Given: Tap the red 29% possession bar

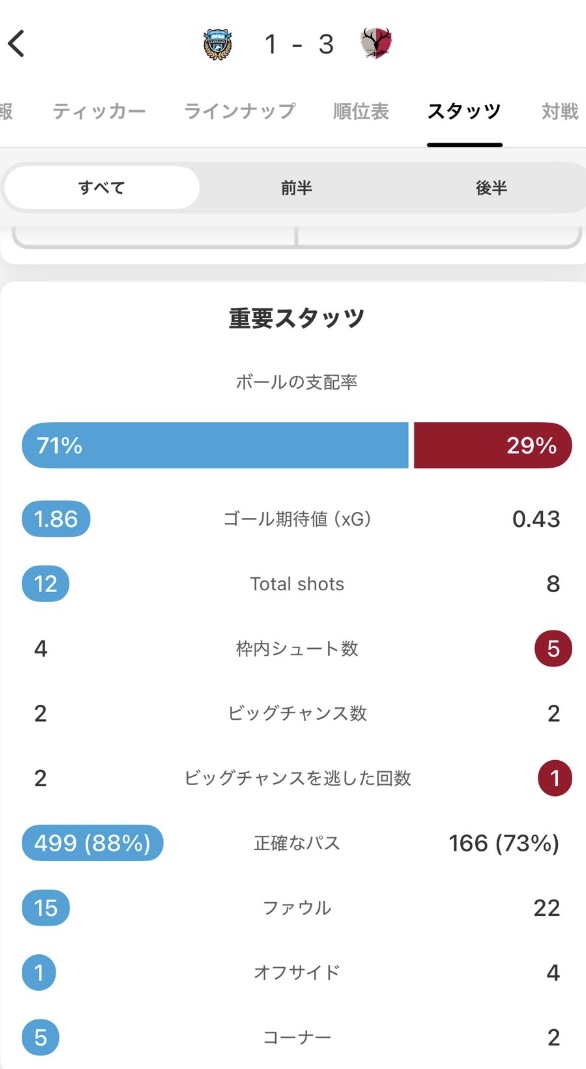Looking at the screenshot, I should [x=493, y=446].
